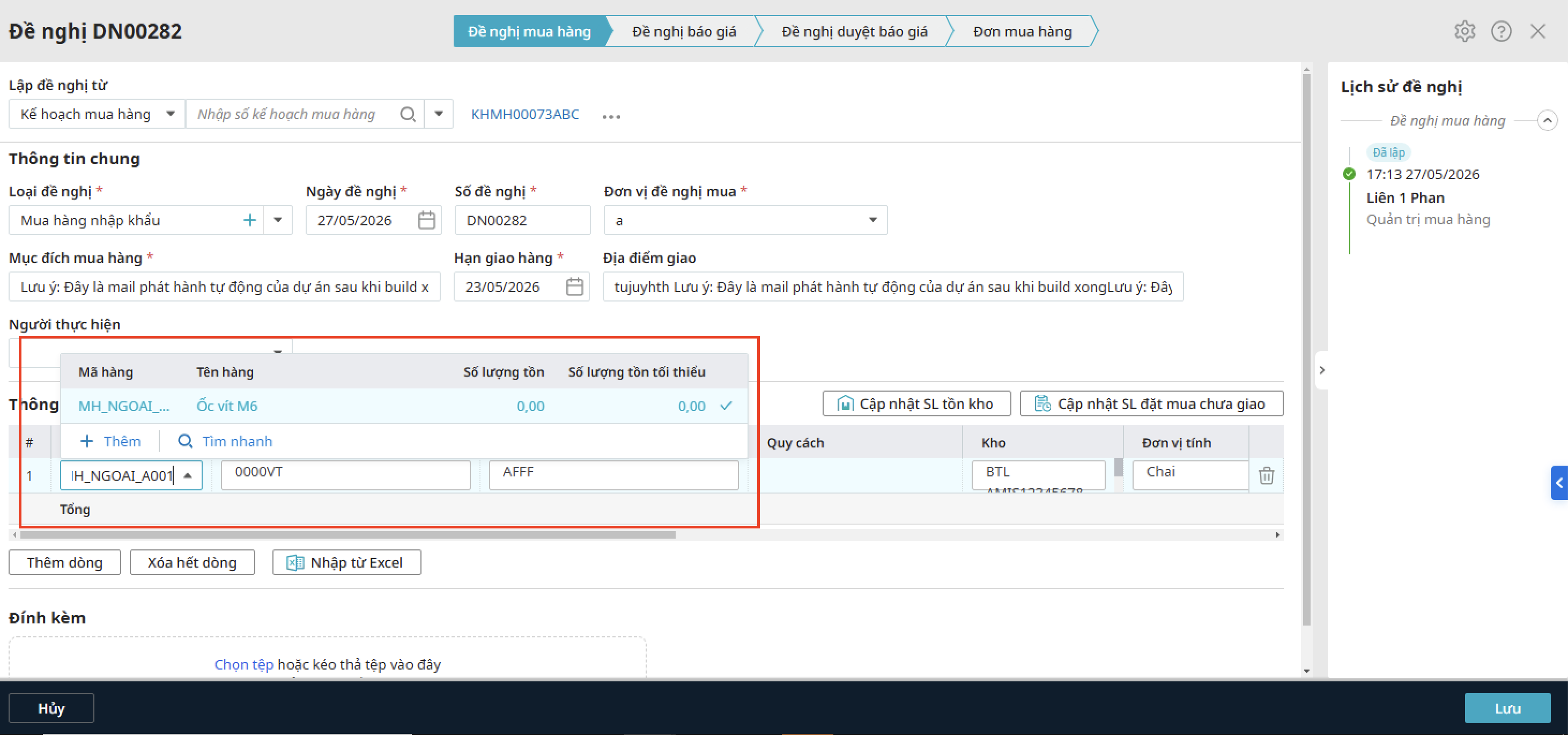Select the Ốc vít M6 item row
This screenshot has width=1568, height=735.
[x=404, y=406]
